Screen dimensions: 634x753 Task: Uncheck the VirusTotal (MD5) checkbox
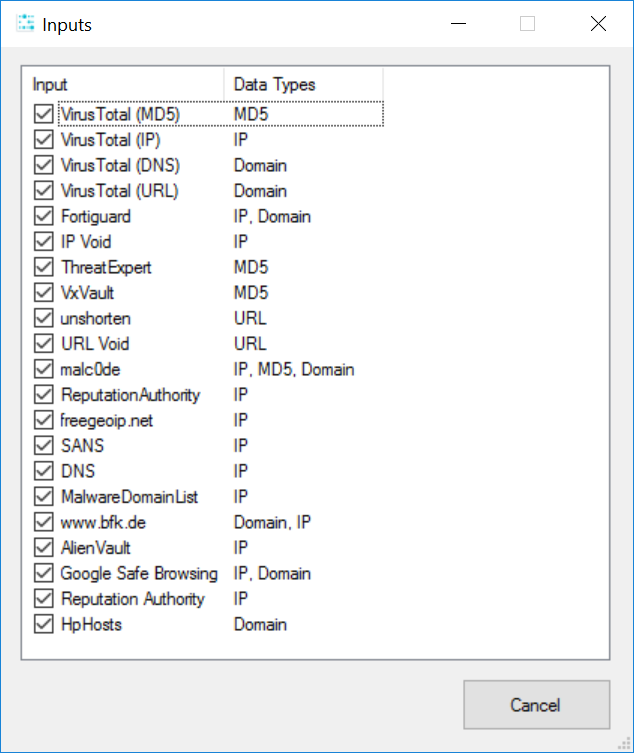pyautogui.click(x=44, y=114)
